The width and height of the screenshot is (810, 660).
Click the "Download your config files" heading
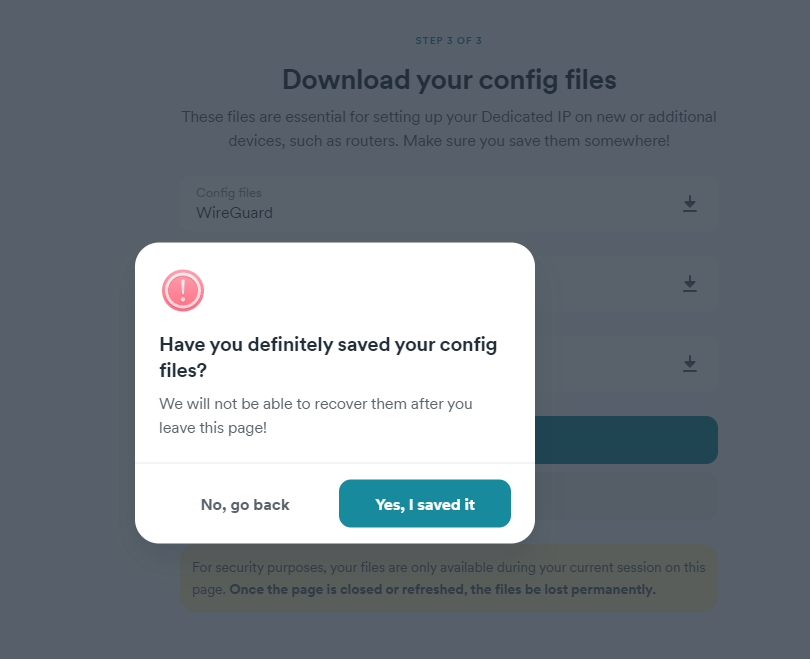pos(449,80)
